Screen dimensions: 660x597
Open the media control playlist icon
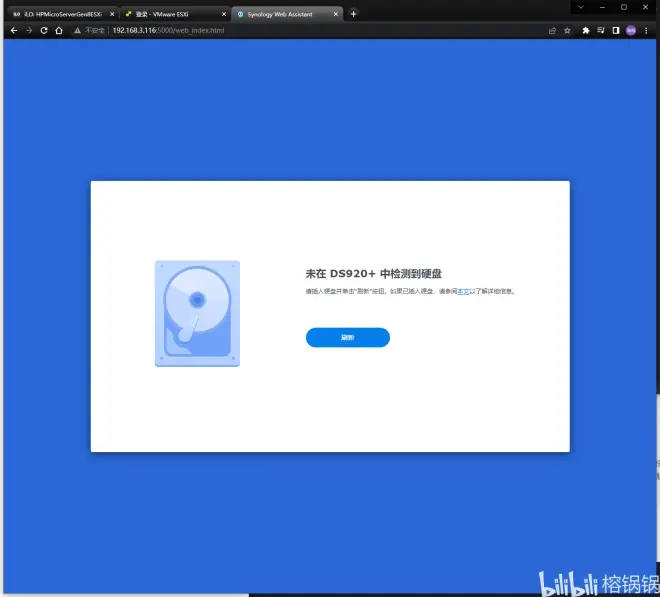click(601, 30)
